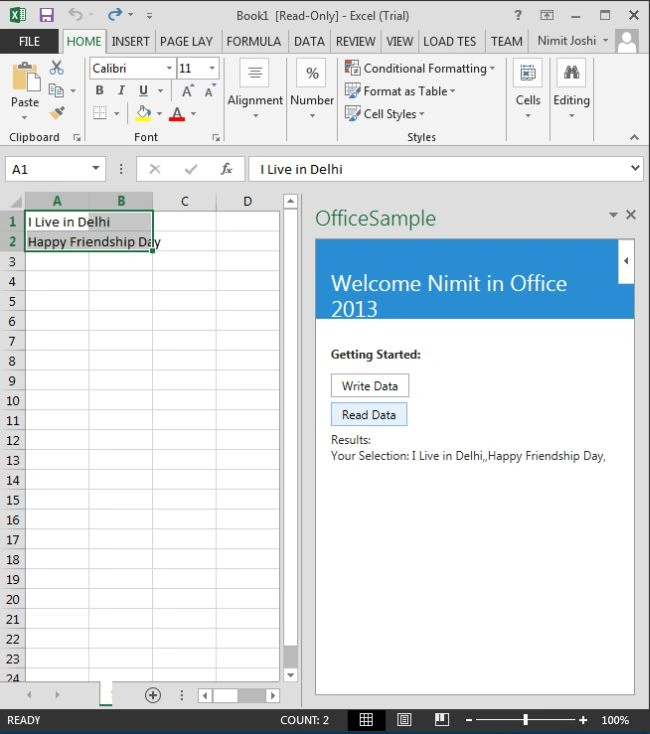Open Format as Table menu
This screenshot has height=734, width=650.
point(400,91)
